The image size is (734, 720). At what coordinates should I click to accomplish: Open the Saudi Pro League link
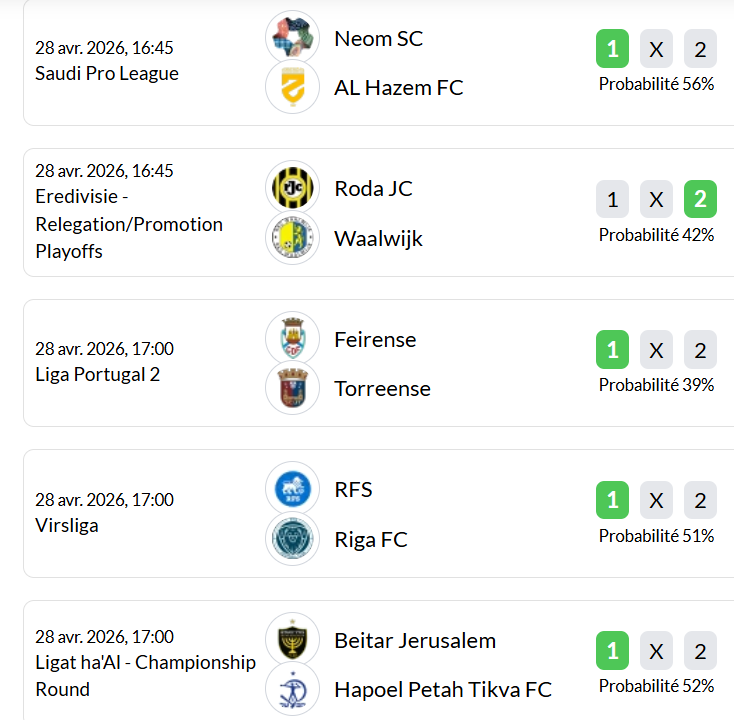(107, 73)
